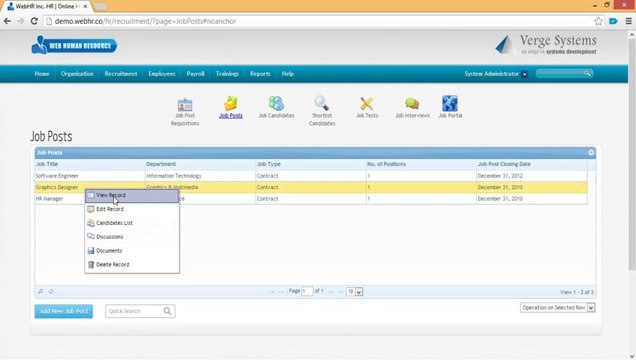Open the browser menu icon
Screen dimensions: 636x360
tap(628, 21)
